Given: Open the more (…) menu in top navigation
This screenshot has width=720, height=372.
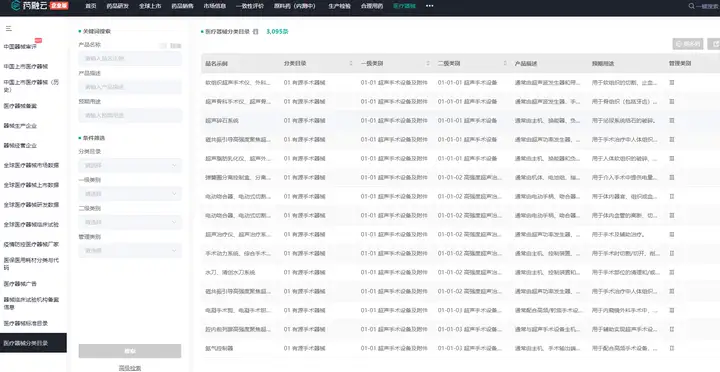Looking at the screenshot, I should point(429,6).
